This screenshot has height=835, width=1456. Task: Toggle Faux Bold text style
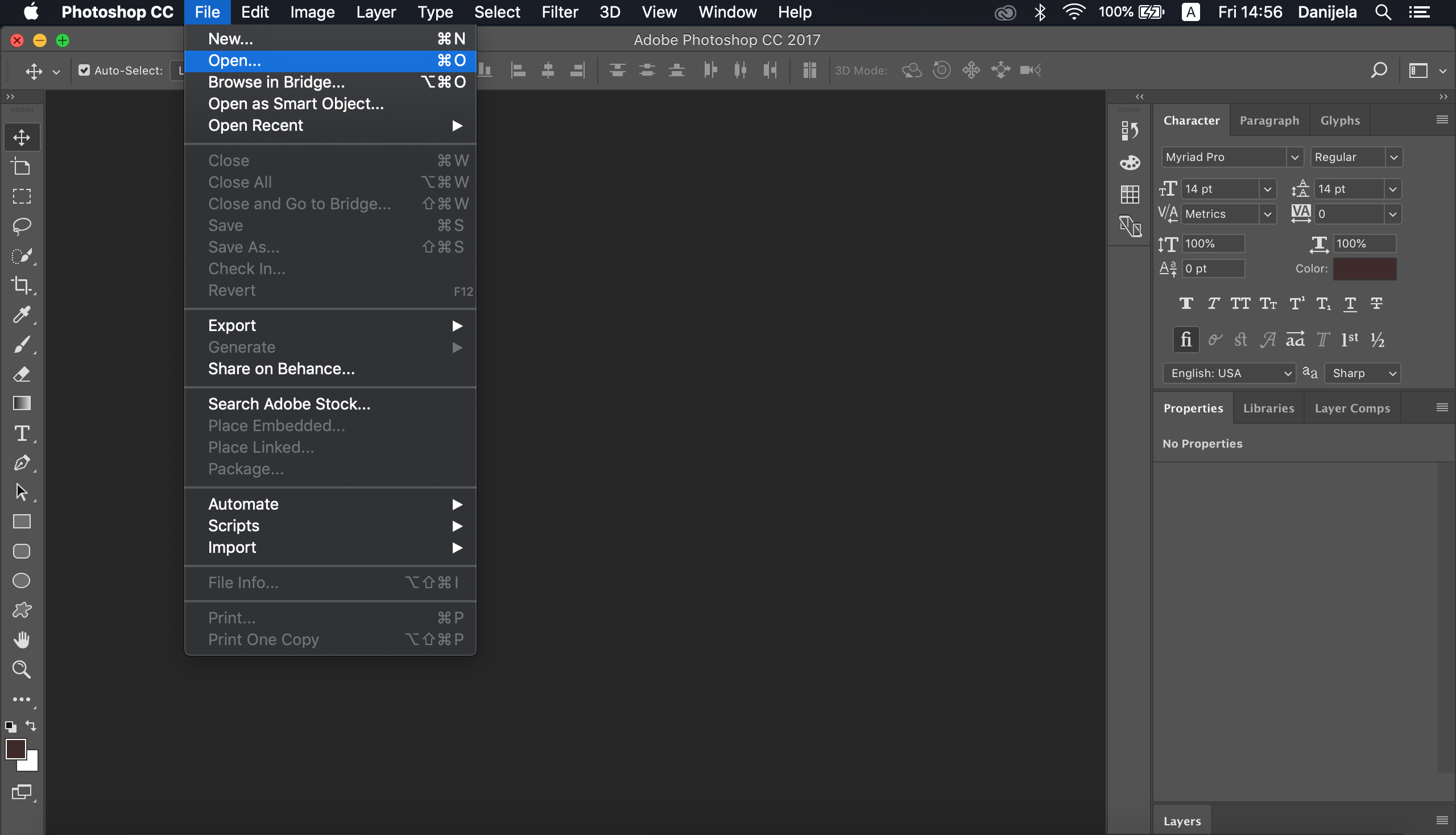tap(1186, 303)
